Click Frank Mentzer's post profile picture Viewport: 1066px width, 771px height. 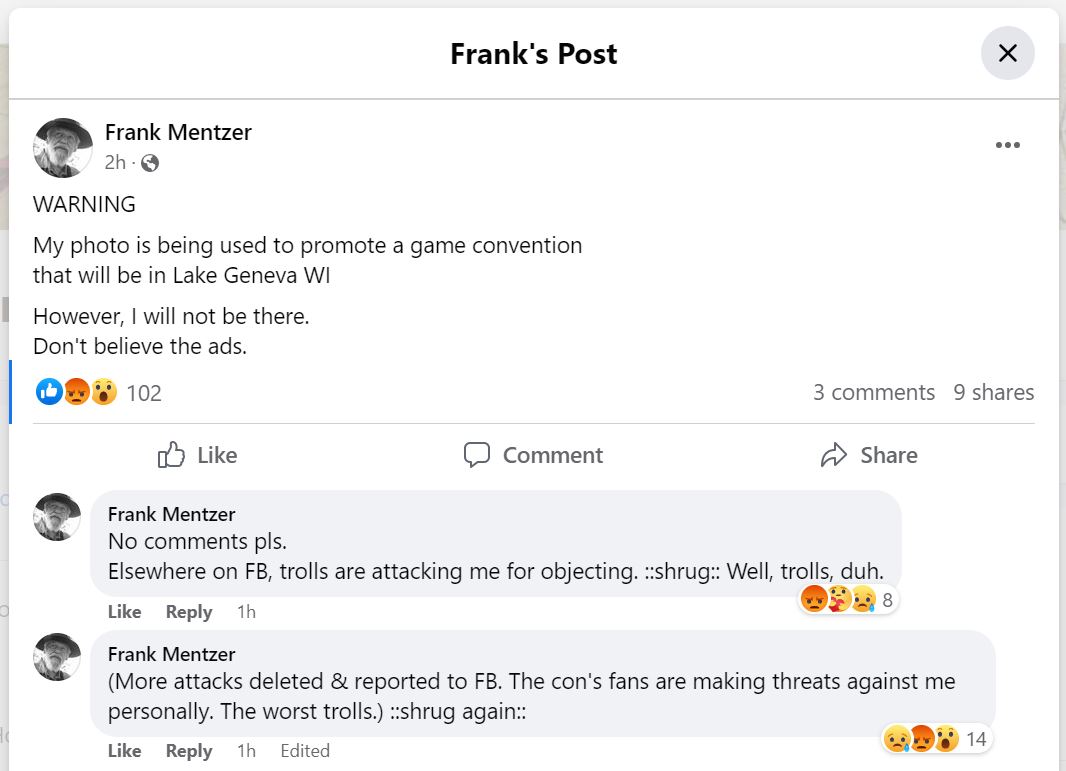coord(63,147)
